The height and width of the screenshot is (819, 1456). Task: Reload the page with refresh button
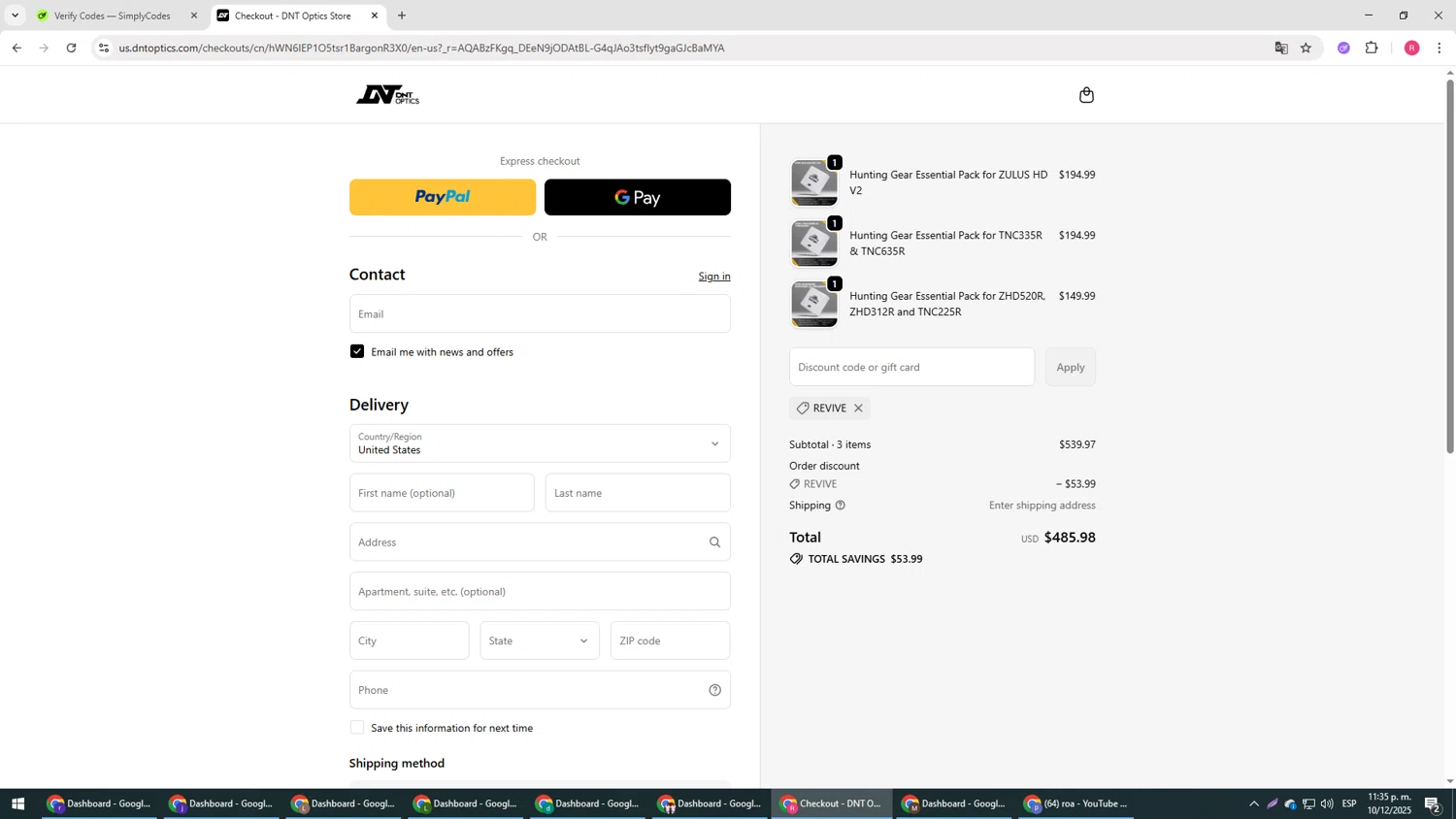(x=71, y=48)
